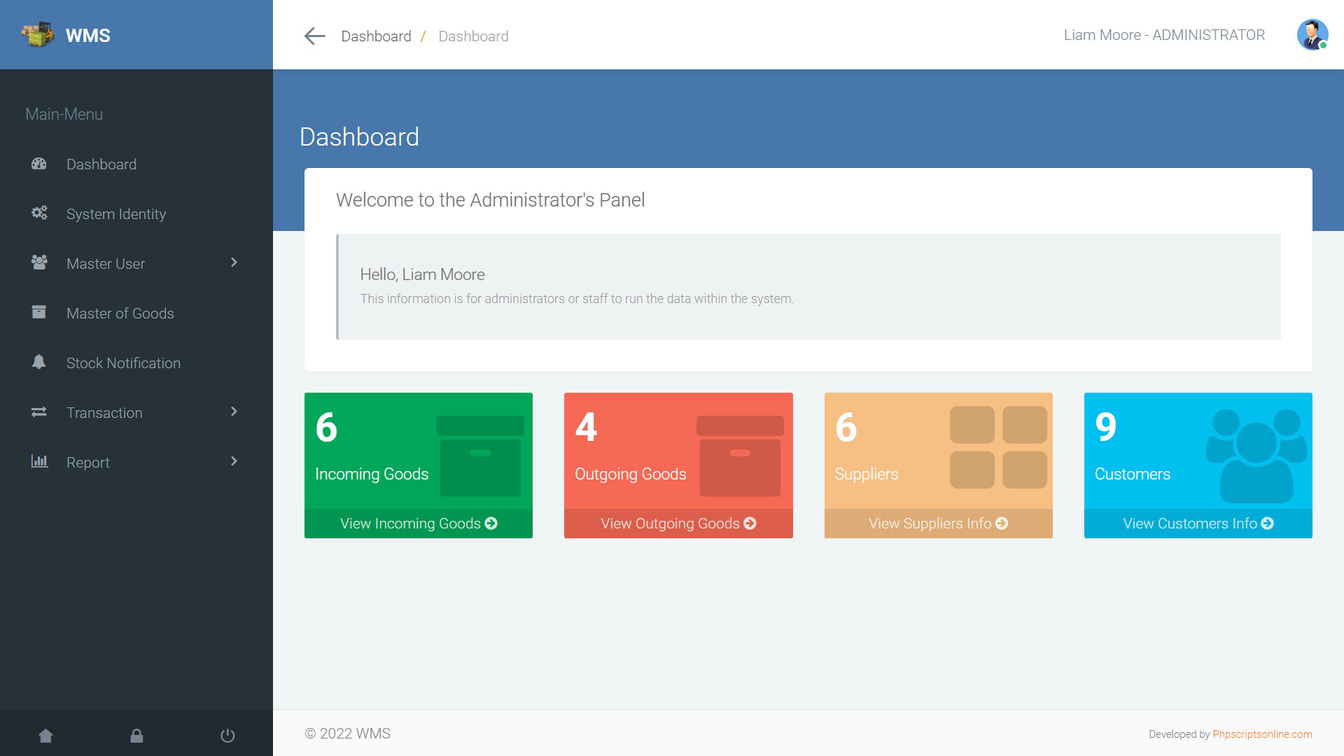Click the WMS logo icon

(38, 35)
